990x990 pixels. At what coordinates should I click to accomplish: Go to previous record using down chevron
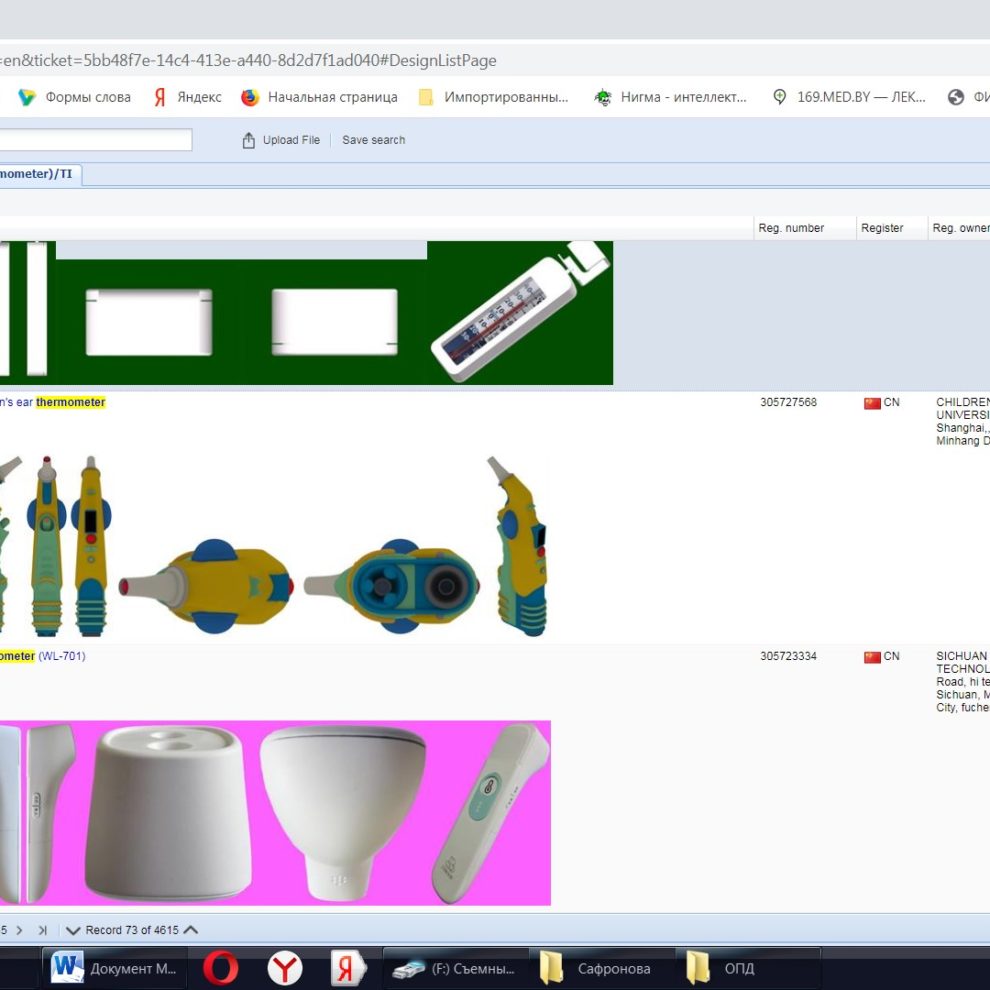pyautogui.click(x=73, y=930)
